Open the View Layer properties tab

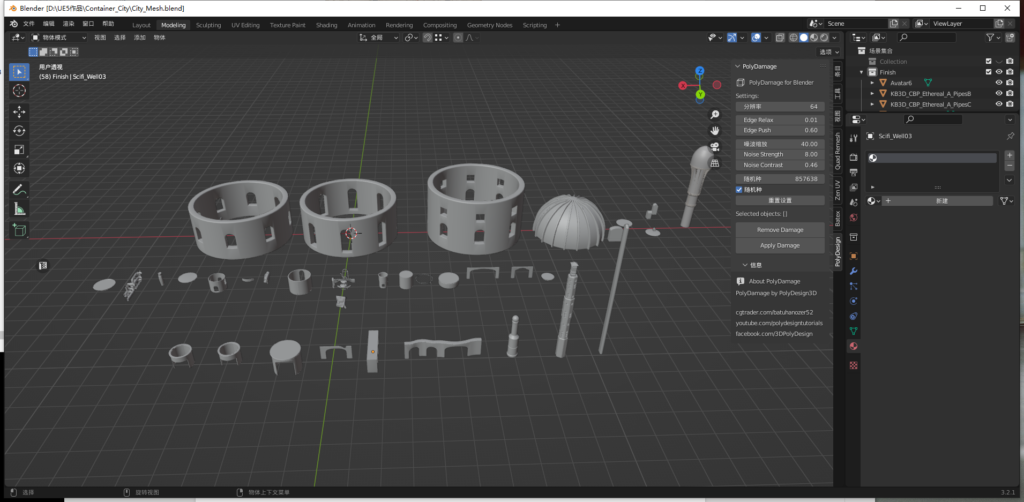[x=853, y=187]
